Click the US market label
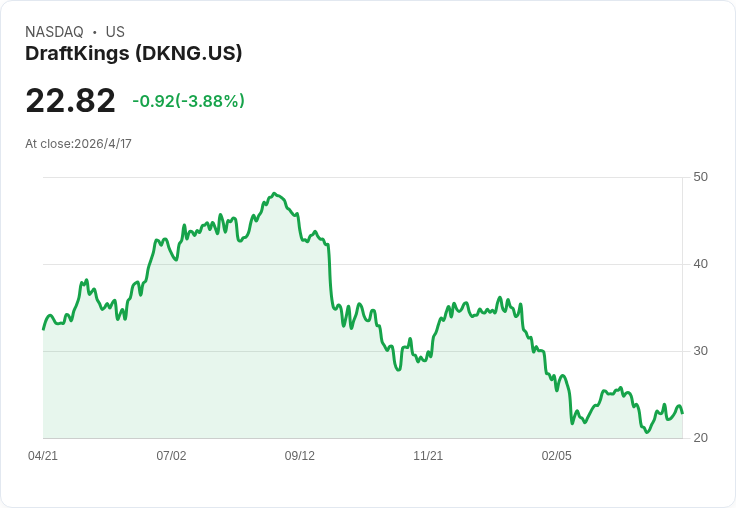Viewport: 736px width, 508px height. coord(115,32)
